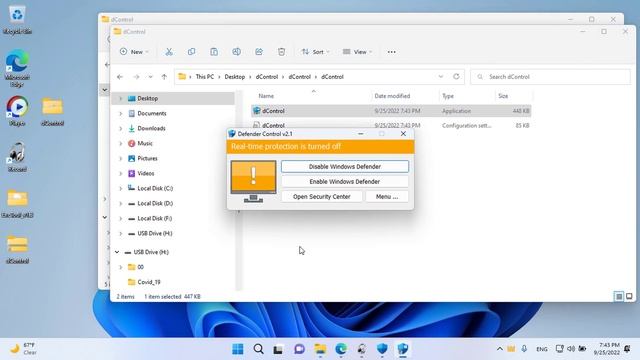
Task: Click Disable Windows Defender button
Action: (x=344, y=167)
